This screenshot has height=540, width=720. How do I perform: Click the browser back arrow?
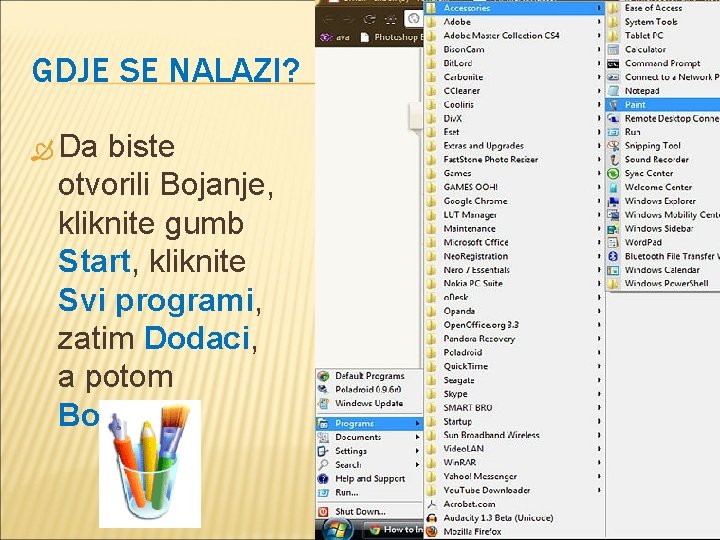coord(328,19)
